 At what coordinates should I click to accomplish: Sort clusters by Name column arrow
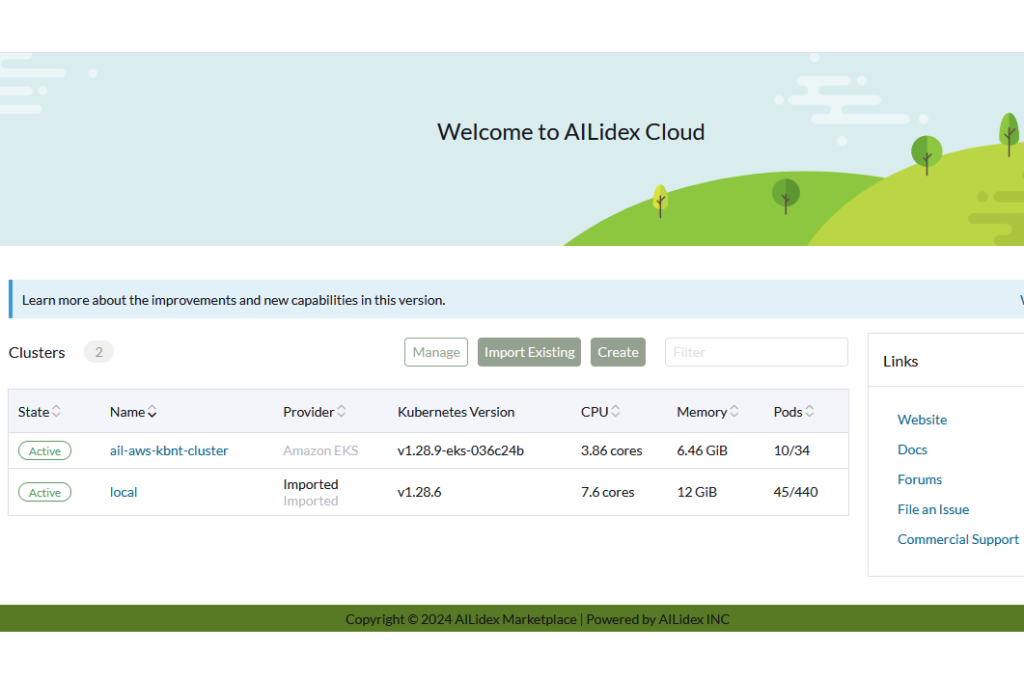[152, 412]
